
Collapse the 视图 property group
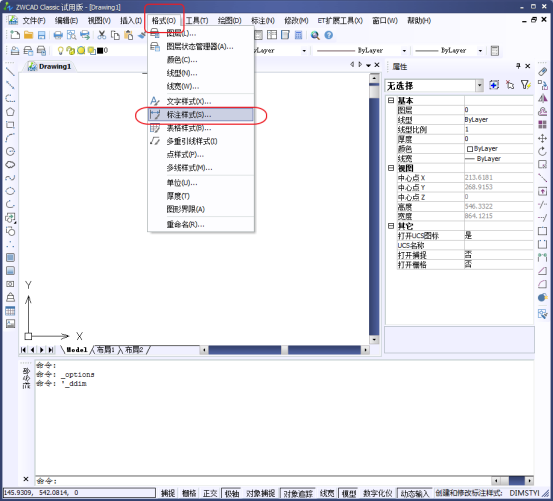(x=391, y=168)
